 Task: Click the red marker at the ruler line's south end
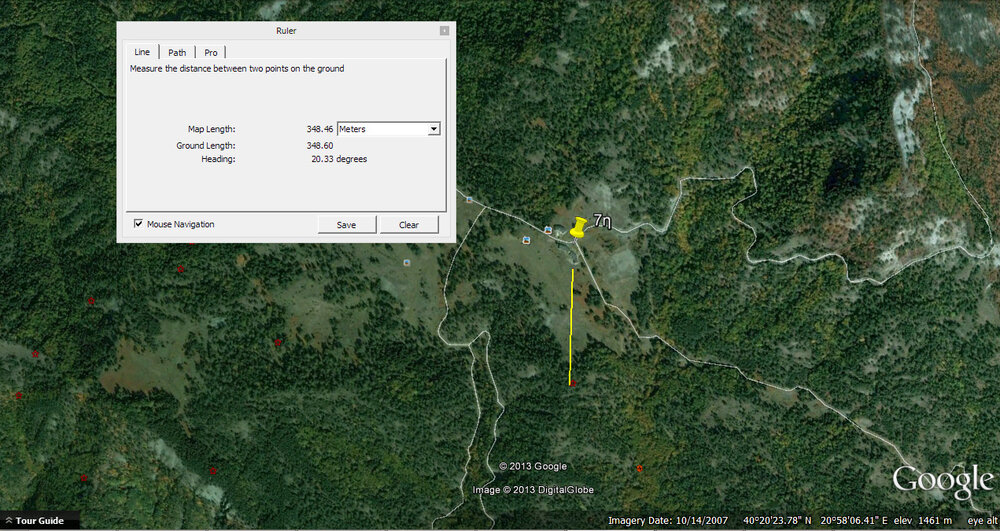[x=571, y=383]
